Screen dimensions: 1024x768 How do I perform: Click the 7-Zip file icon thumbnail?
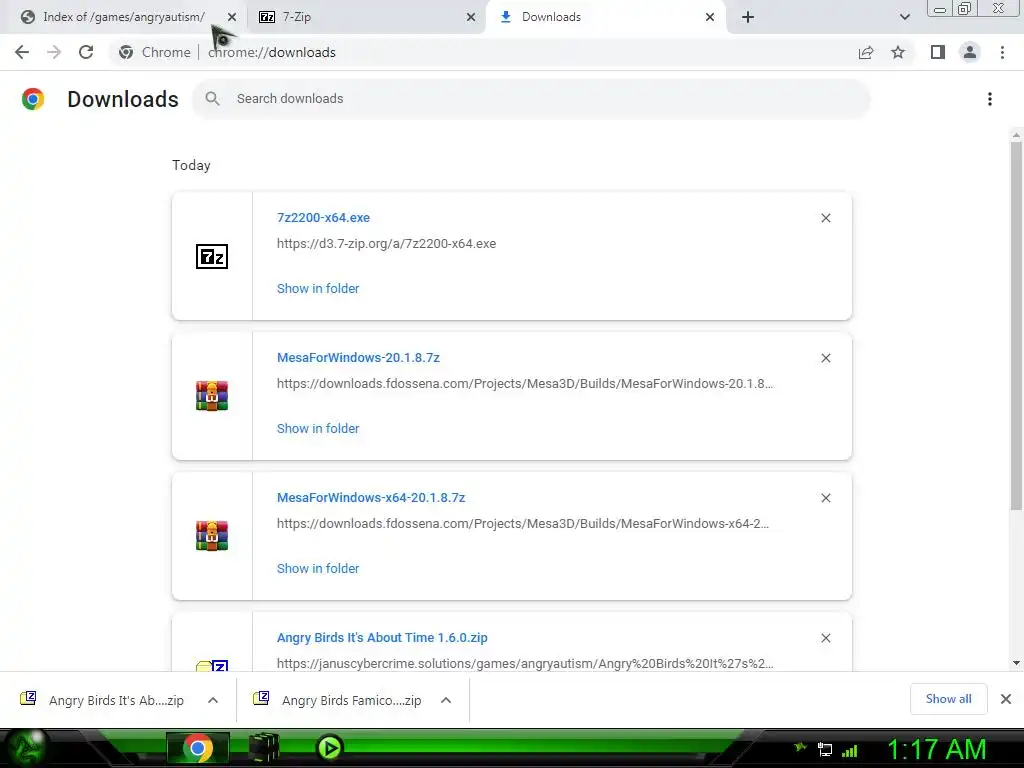tap(212, 256)
